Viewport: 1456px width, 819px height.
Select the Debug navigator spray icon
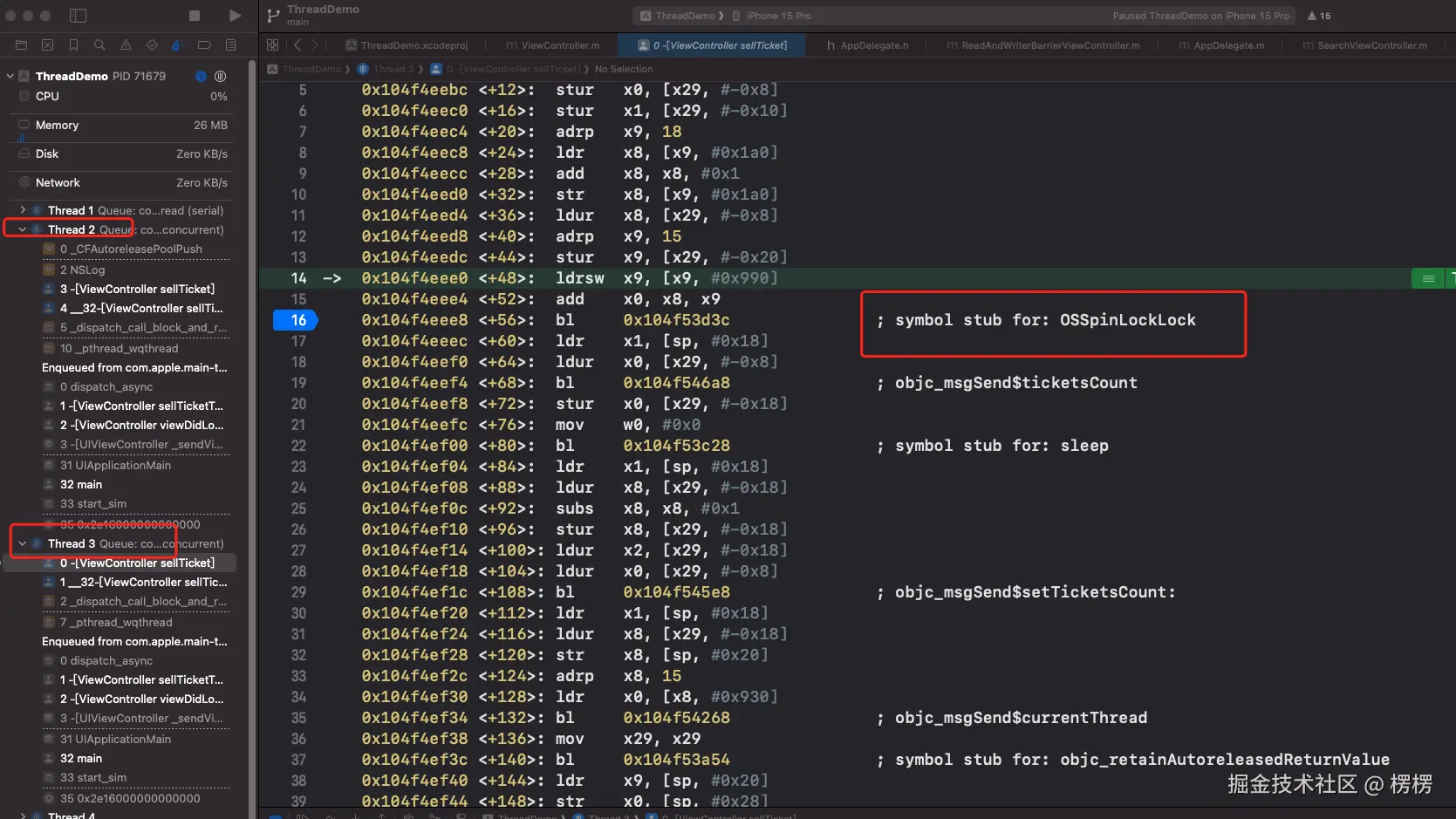coord(178,45)
